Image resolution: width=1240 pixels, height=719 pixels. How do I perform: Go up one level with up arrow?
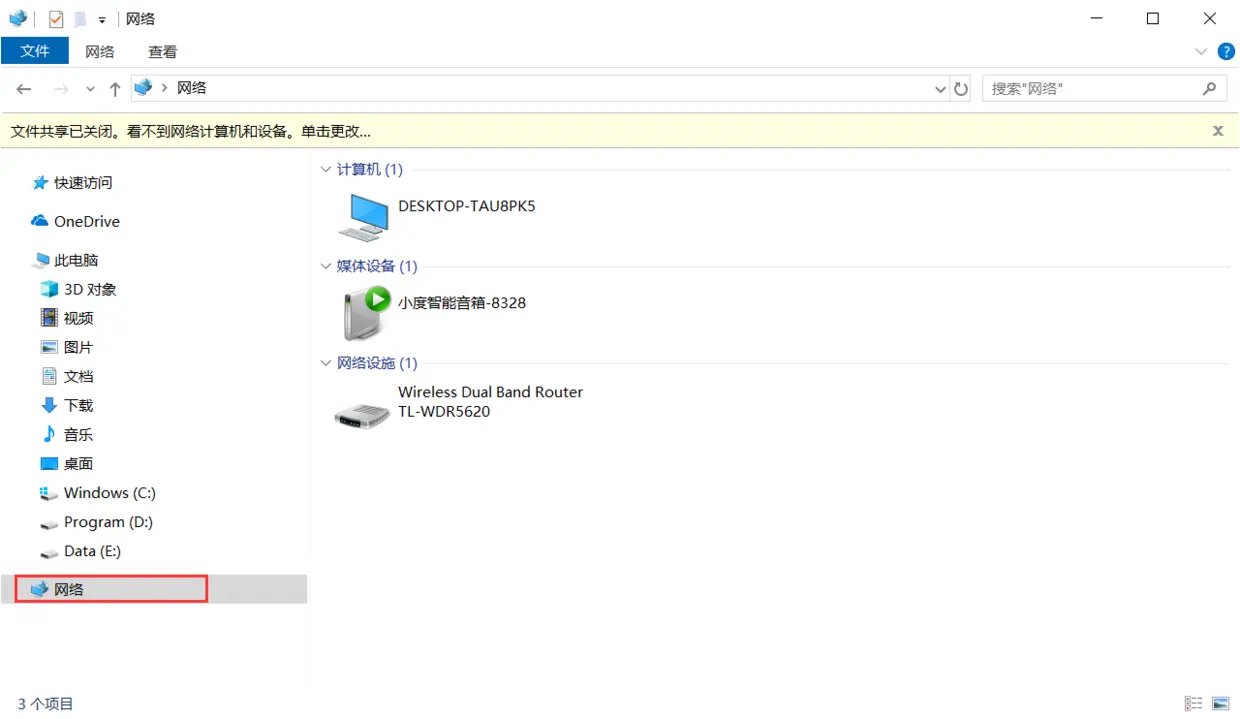click(x=115, y=89)
